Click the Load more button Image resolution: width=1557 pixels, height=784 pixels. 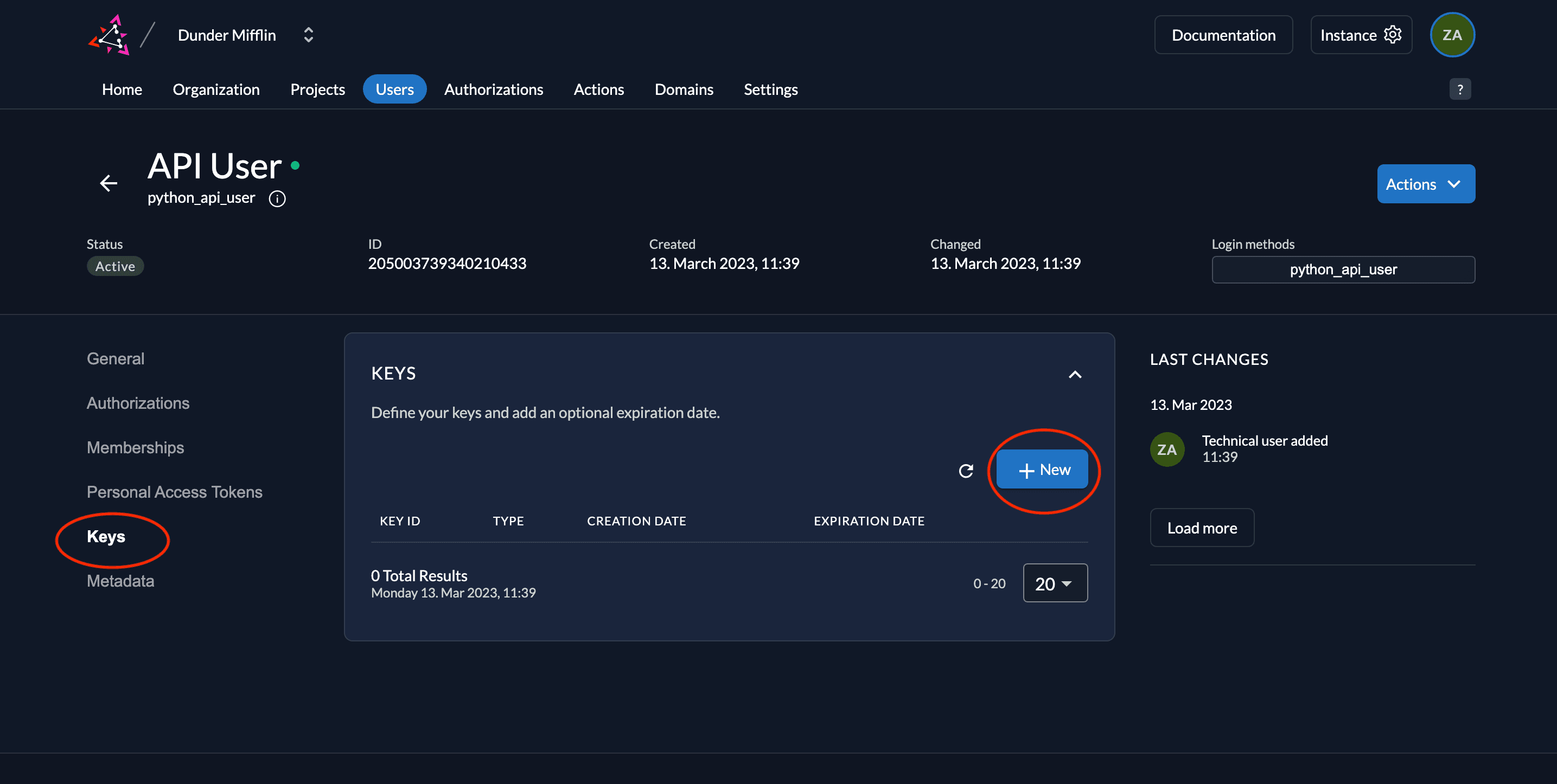(1202, 528)
